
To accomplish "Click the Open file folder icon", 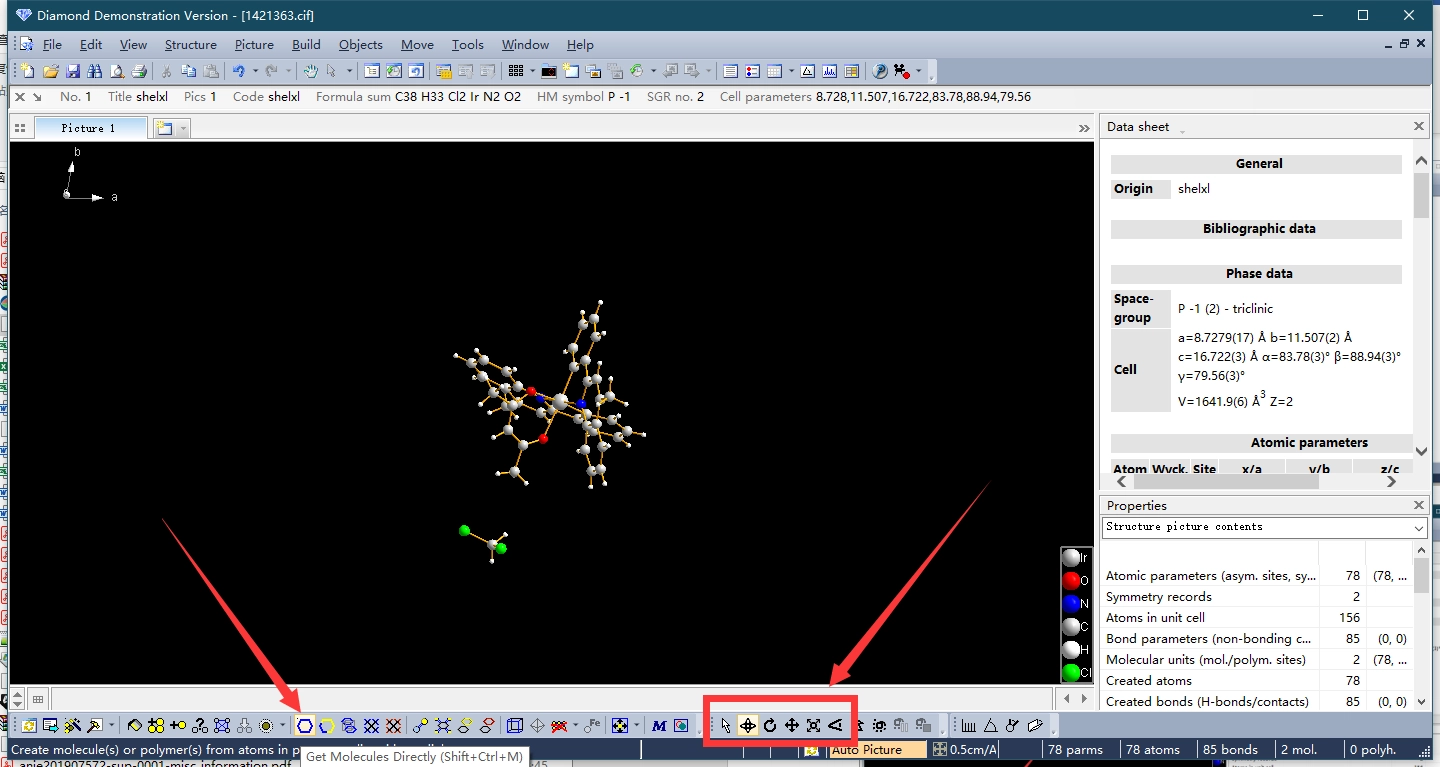I will (x=50, y=71).
